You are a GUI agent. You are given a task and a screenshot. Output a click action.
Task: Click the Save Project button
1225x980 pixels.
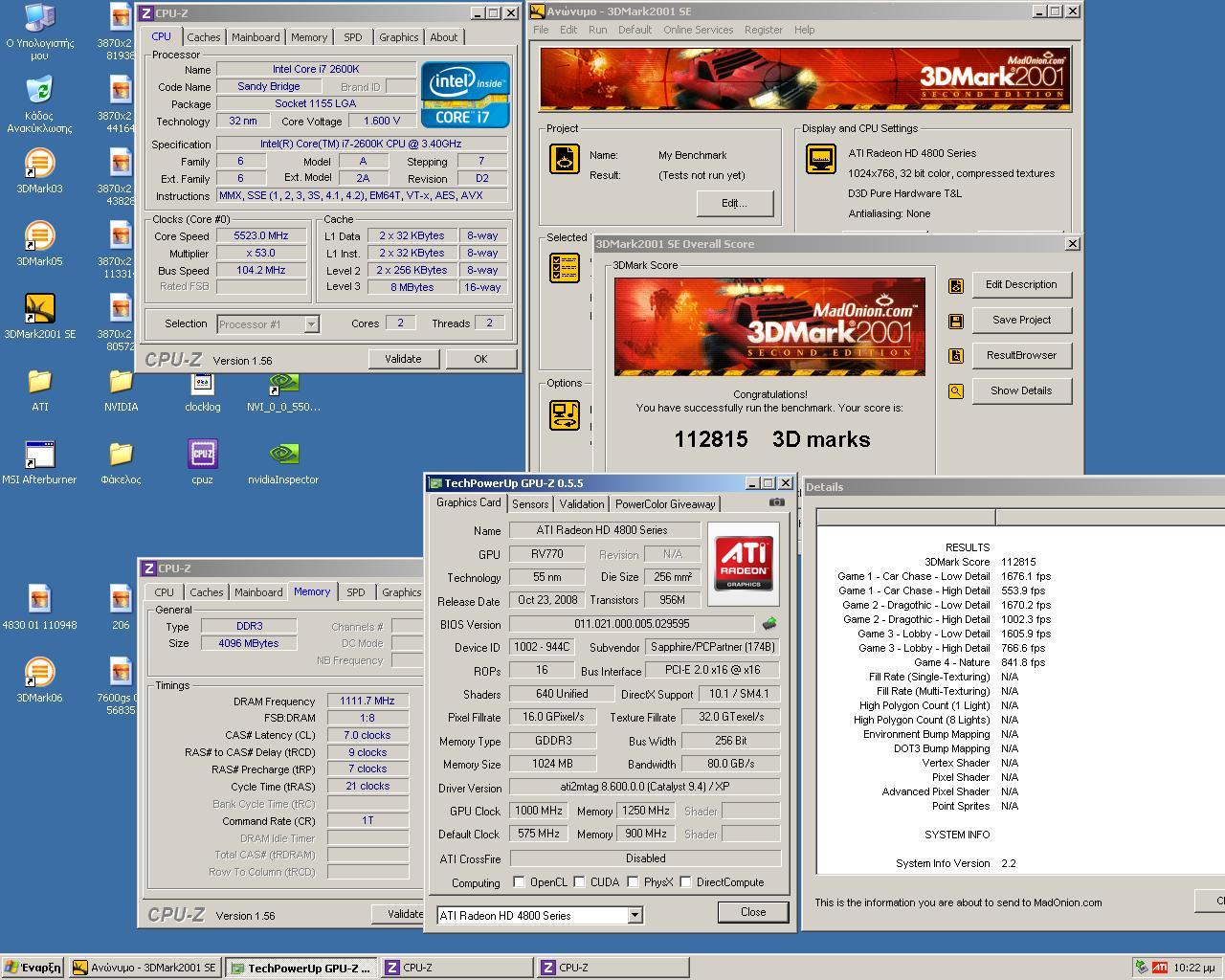tap(1021, 320)
